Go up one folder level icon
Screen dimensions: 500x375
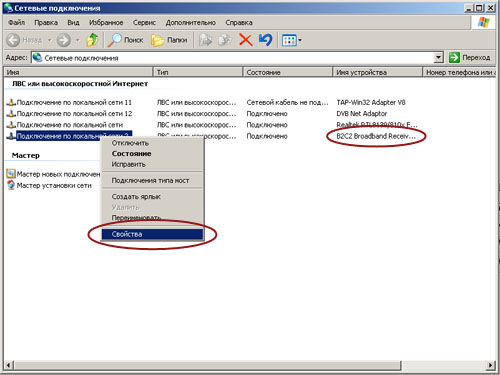pyautogui.click(x=92, y=40)
